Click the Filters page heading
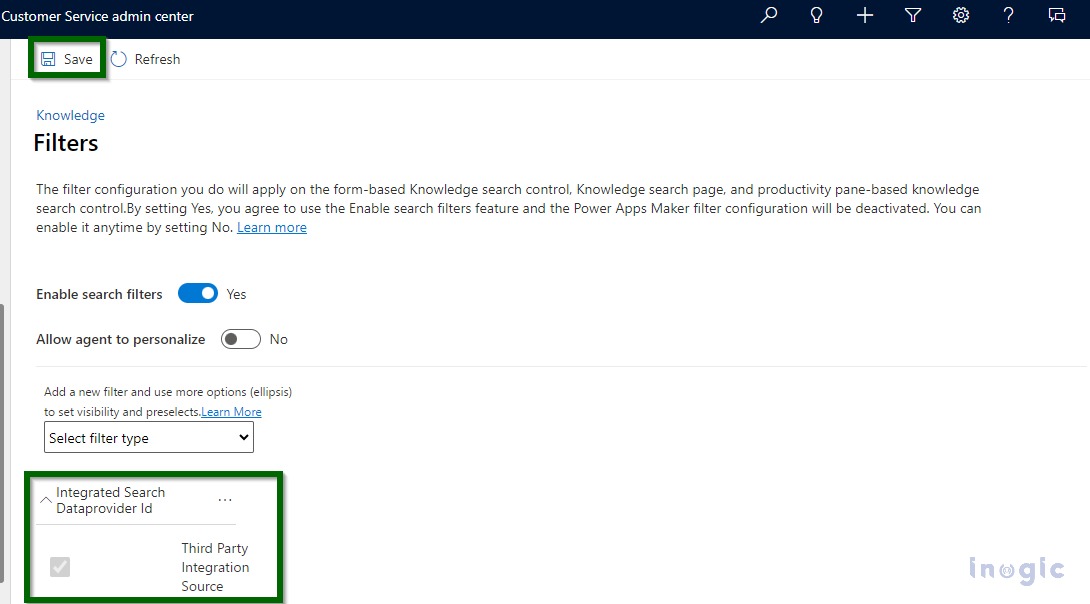The width and height of the screenshot is (1090, 604). coord(66,143)
